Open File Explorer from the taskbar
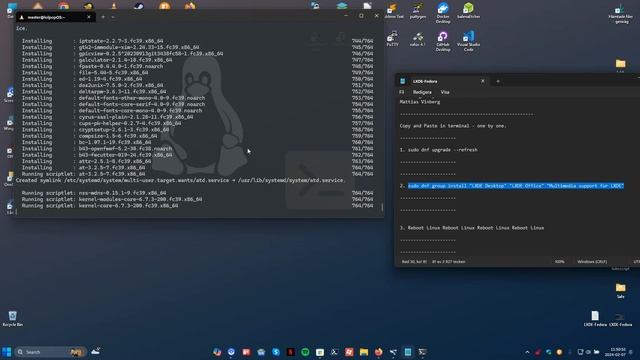Viewport: 640px width, 360px height. pyautogui.click(x=364, y=352)
